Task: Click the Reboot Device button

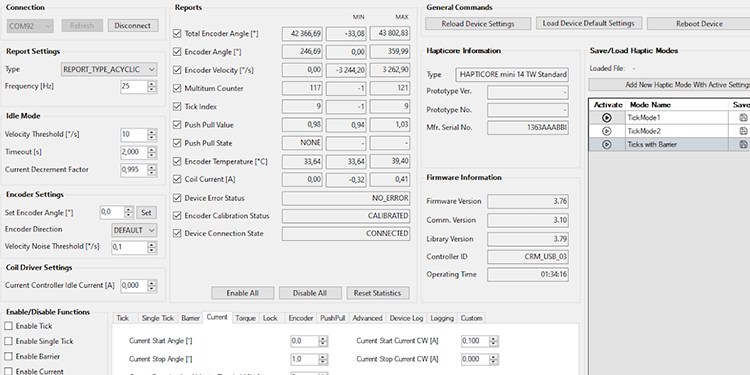Action: point(699,23)
